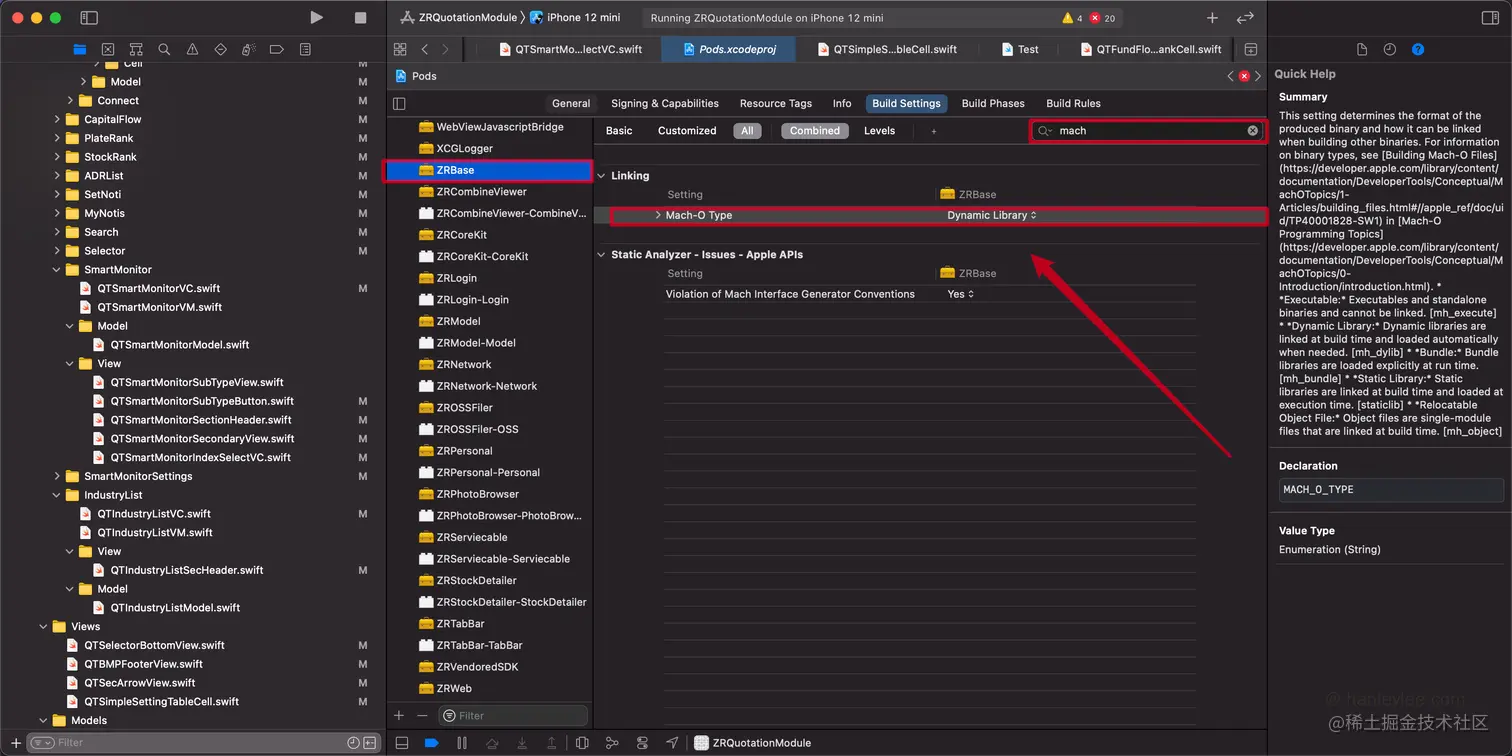
Task: Add a build setting with plus
Action: click(x=934, y=131)
